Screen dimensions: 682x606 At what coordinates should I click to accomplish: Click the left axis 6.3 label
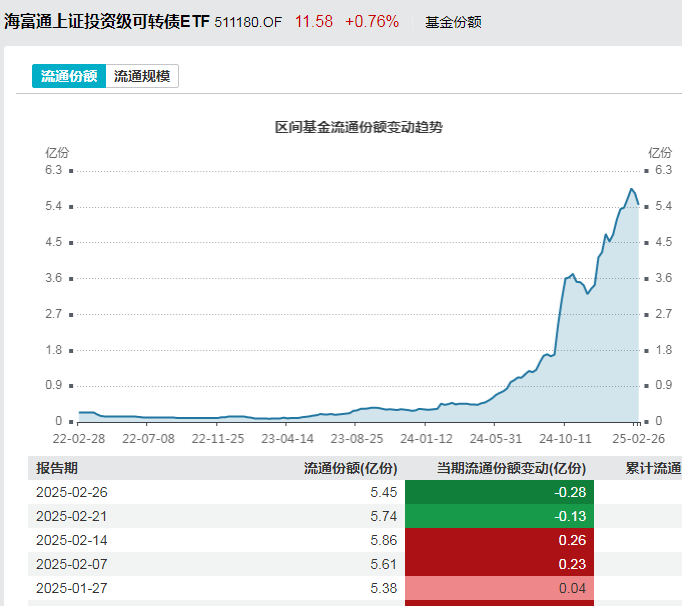(53, 170)
